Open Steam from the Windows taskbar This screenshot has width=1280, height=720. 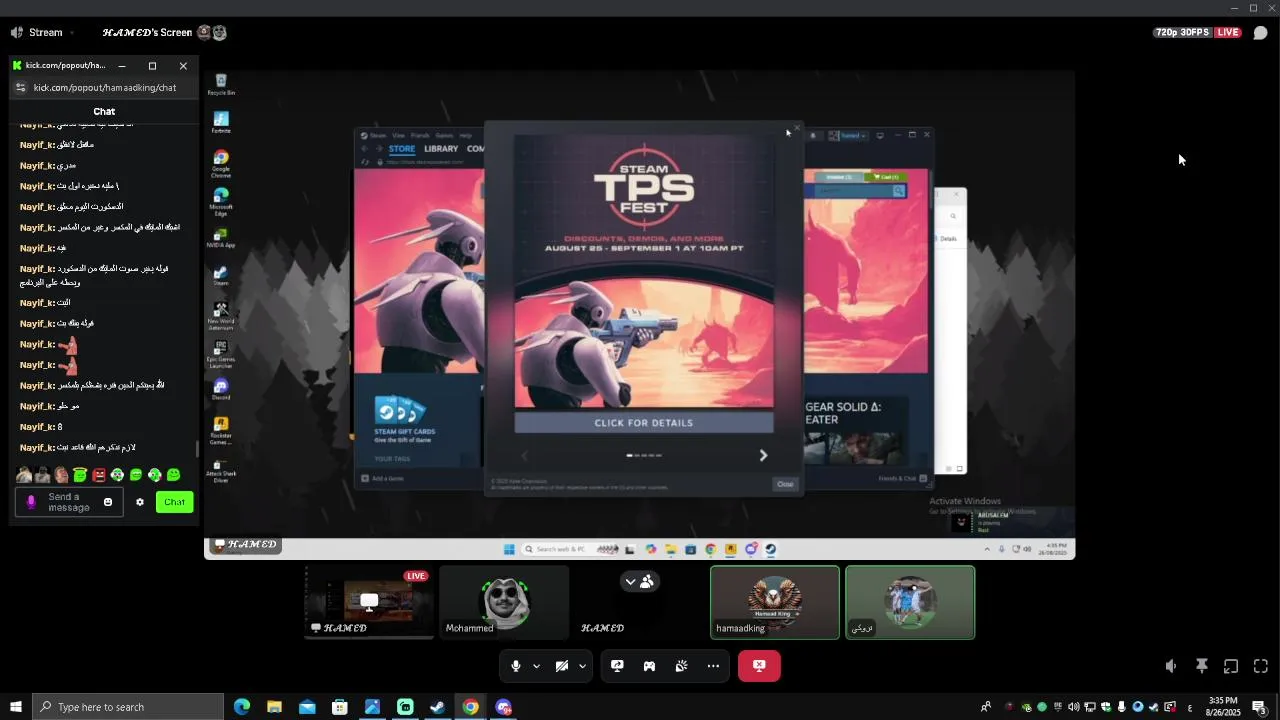point(437,707)
